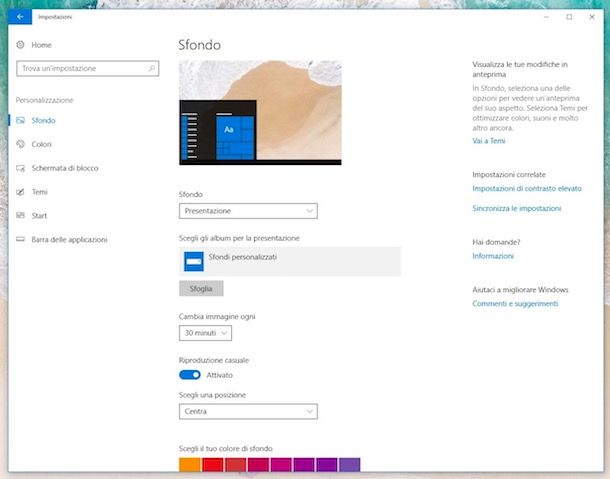Viewport: 610px width, 479px height.
Task: Click the back arrow icon
Action: [20, 17]
